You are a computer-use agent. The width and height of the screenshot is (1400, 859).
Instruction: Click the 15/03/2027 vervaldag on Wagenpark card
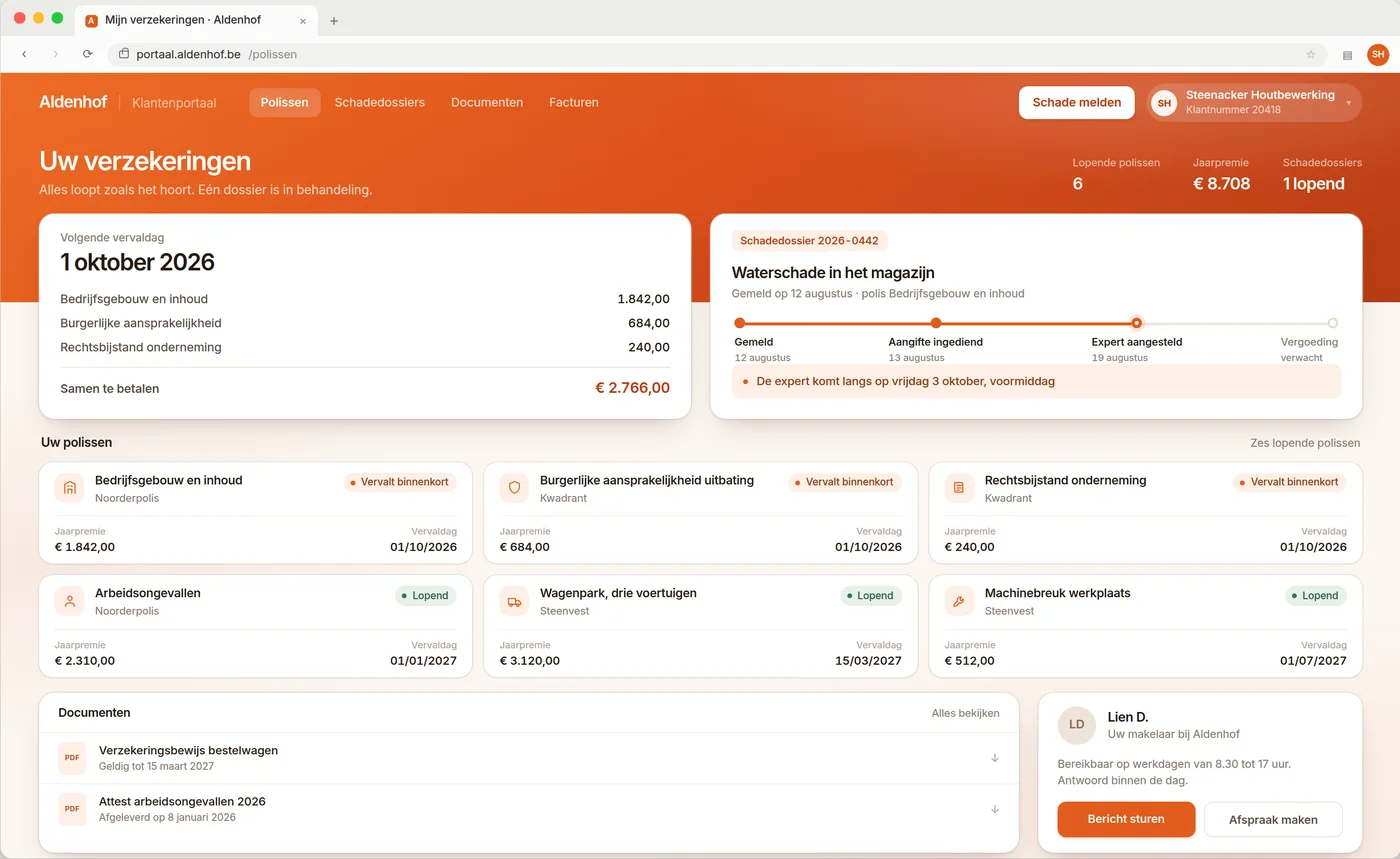[868, 660]
